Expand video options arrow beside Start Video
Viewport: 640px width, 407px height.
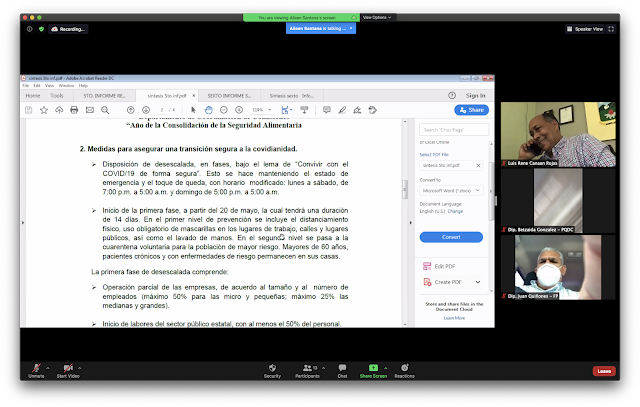click(79, 368)
